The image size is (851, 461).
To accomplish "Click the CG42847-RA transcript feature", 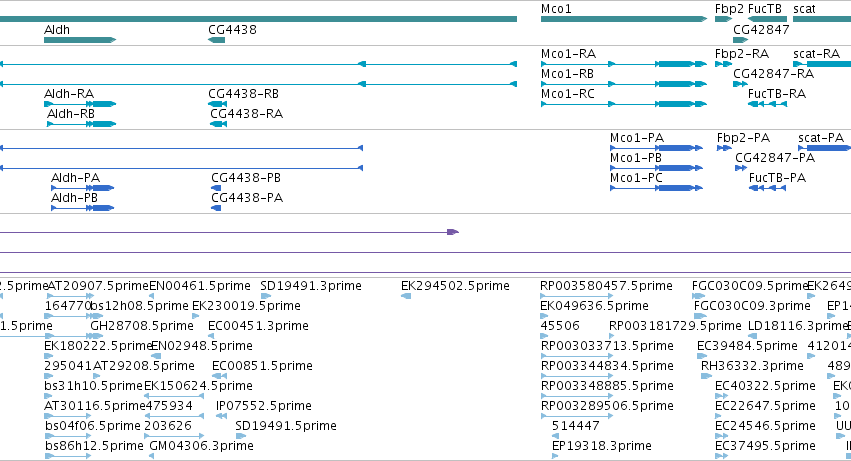I will click(740, 84).
